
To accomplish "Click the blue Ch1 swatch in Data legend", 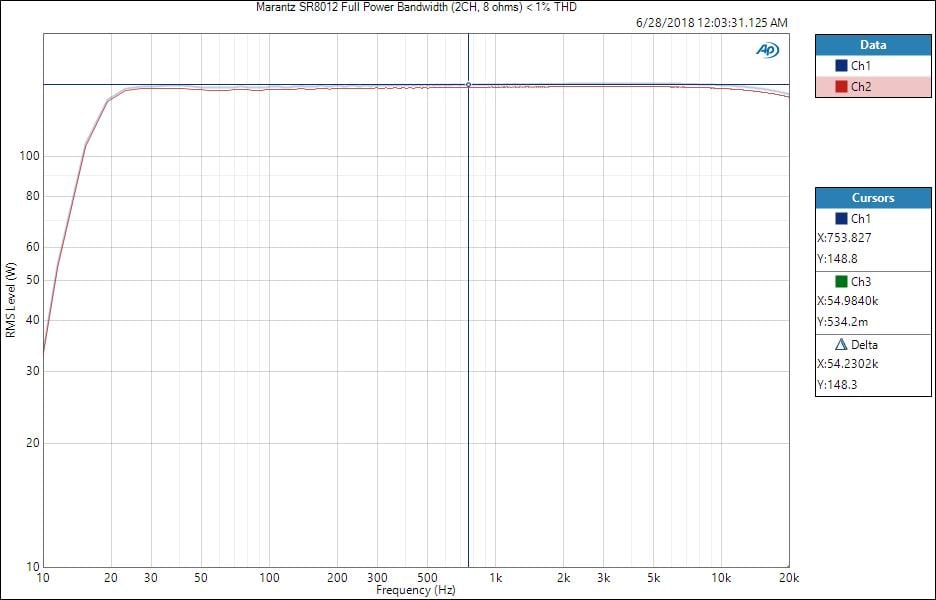I will (x=841, y=66).
